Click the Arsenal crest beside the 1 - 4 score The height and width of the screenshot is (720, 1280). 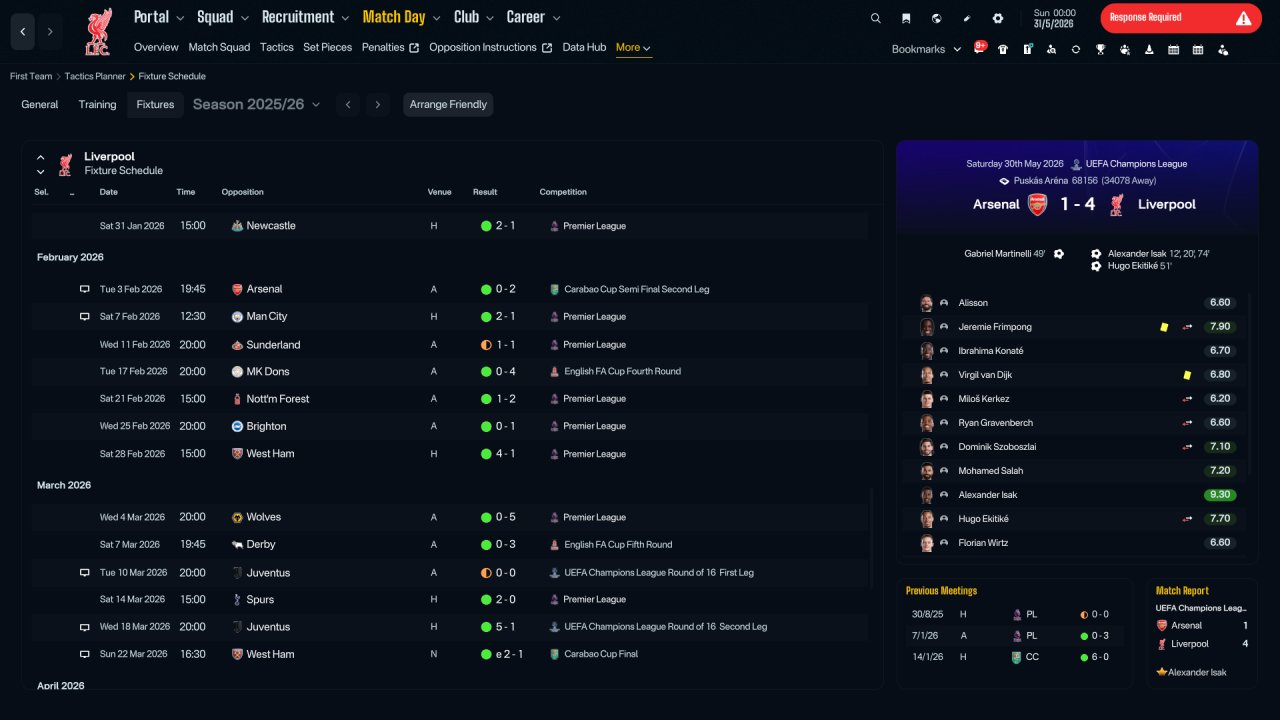pos(1038,204)
